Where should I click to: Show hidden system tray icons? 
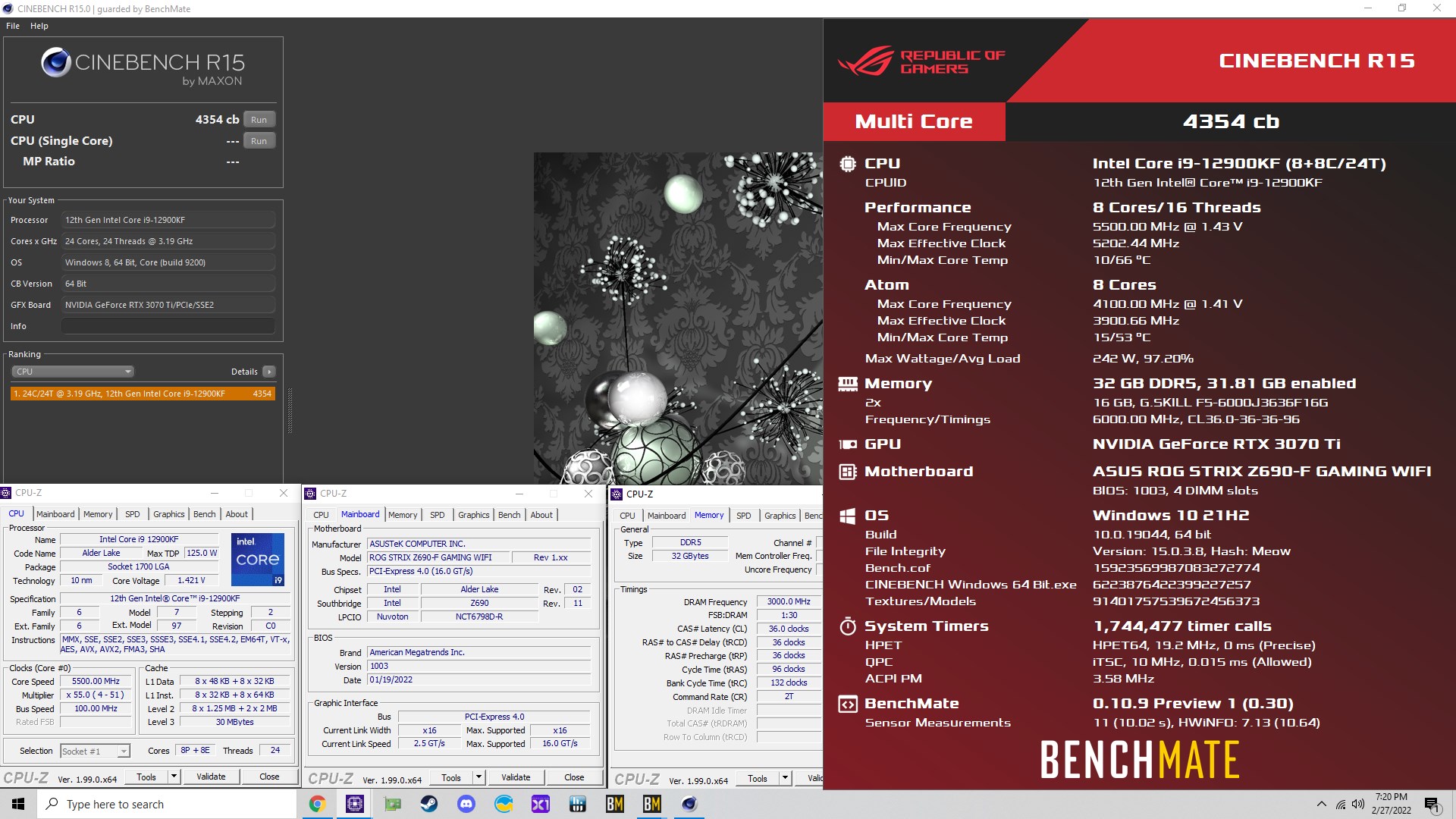point(1322,804)
